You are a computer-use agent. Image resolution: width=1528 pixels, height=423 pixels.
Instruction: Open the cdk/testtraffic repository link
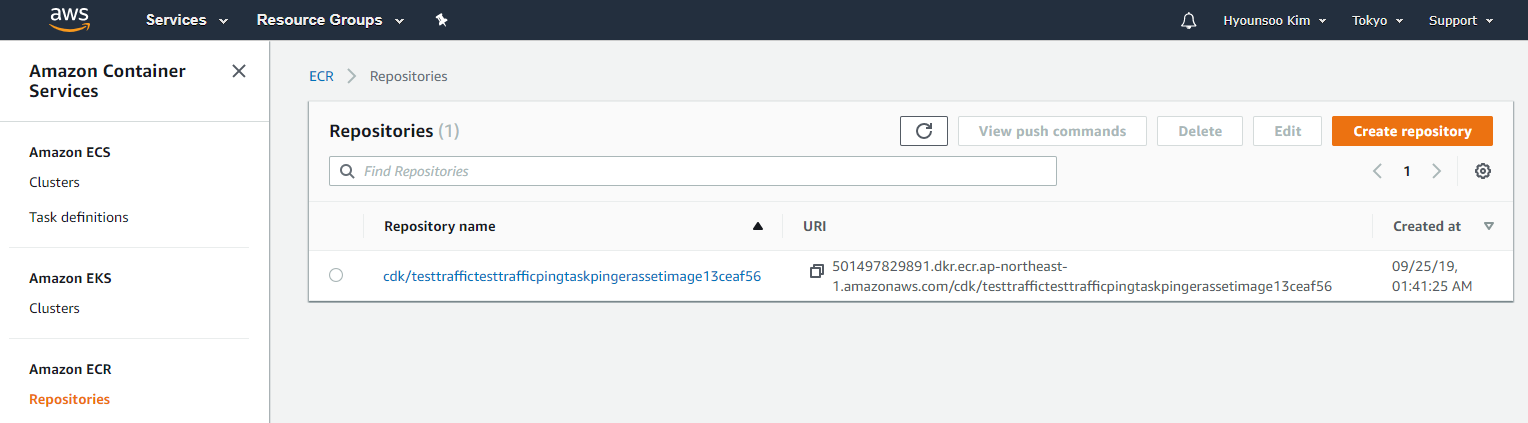coord(572,277)
